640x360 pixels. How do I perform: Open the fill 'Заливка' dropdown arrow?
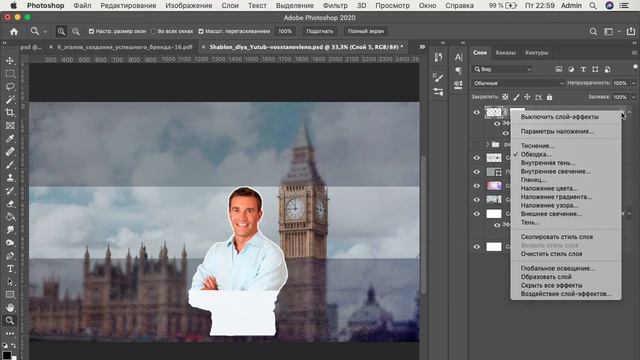[x=633, y=97]
